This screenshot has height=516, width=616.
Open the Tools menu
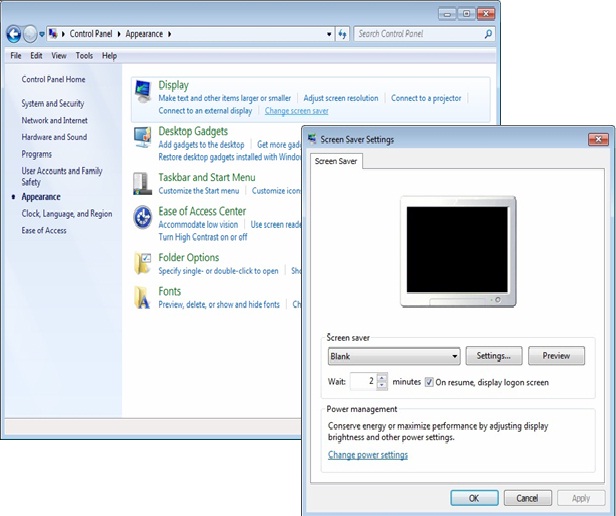pyautogui.click(x=84, y=56)
